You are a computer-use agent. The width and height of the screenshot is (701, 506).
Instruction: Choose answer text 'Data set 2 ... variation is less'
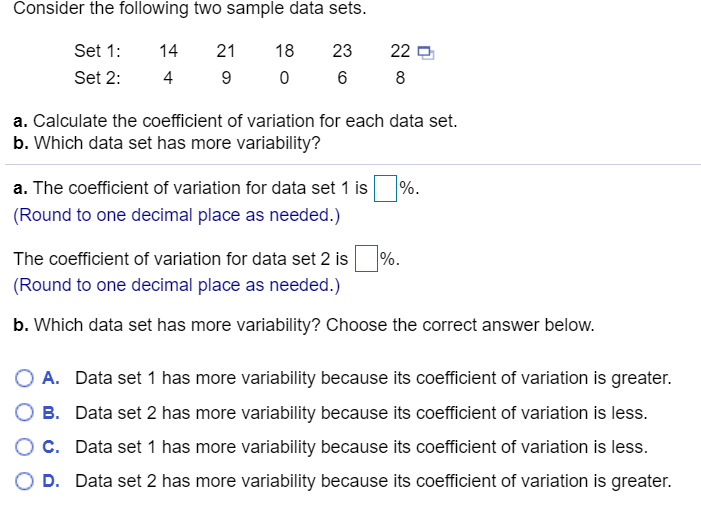pyautogui.click(x=361, y=413)
